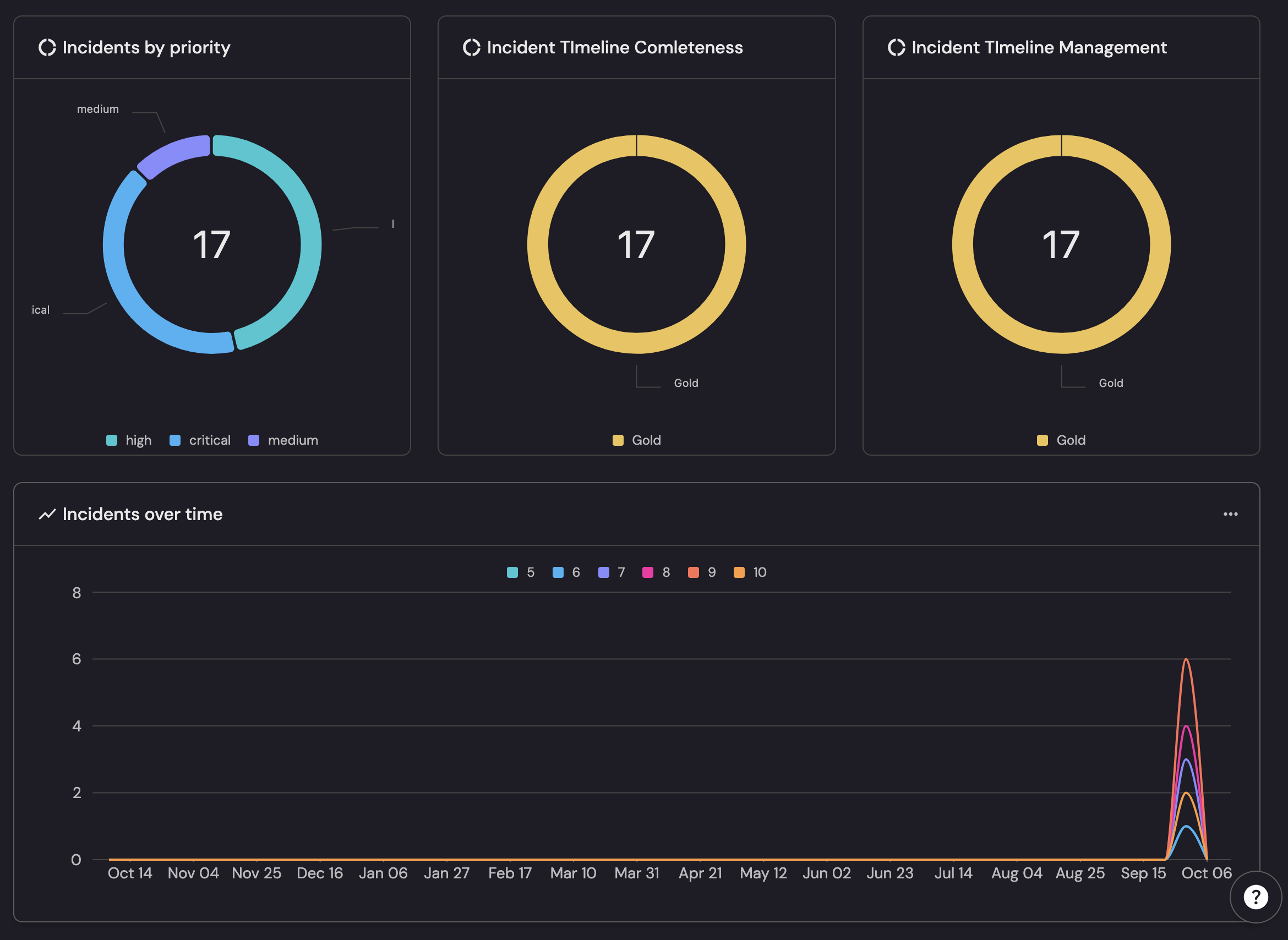Open the help question mark button
This screenshot has height=940, width=1288.
pos(1255,897)
